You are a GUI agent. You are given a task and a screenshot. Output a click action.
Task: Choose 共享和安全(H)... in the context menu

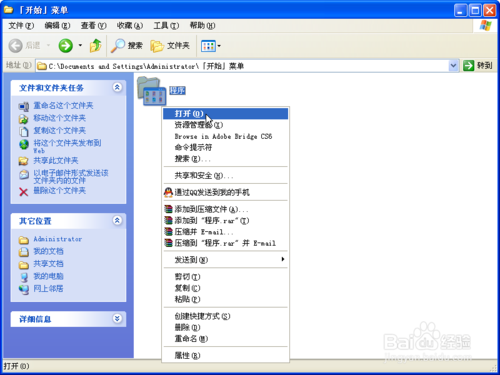click(226, 175)
